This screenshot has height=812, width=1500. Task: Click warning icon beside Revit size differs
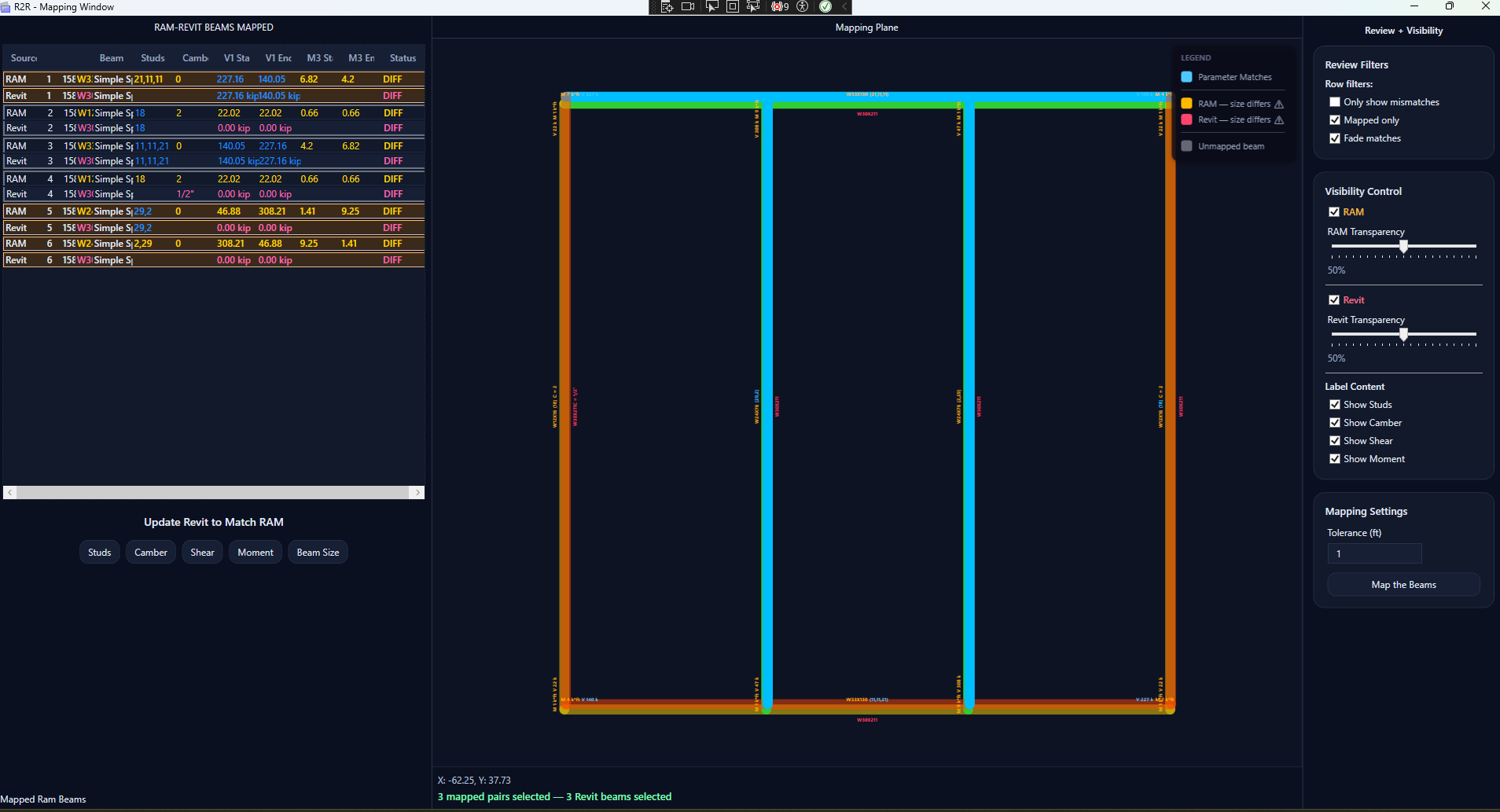[x=1279, y=119]
